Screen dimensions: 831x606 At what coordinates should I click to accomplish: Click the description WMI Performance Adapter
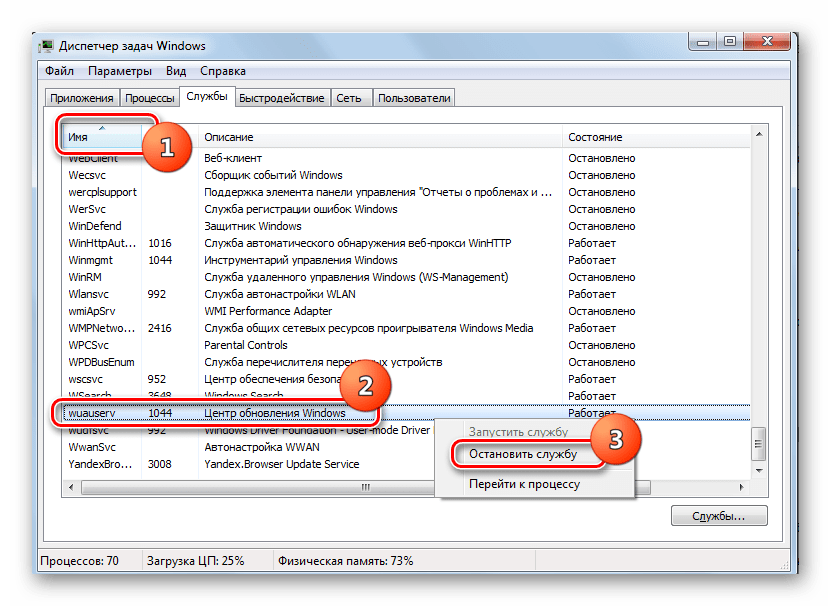(x=268, y=311)
